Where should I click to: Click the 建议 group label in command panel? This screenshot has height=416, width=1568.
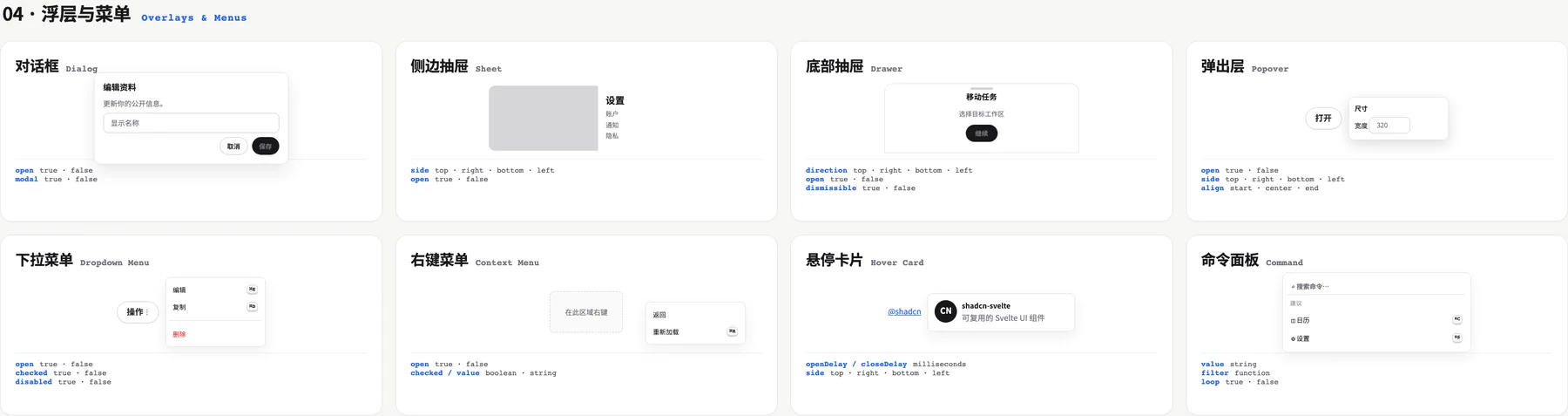(1295, 303)
